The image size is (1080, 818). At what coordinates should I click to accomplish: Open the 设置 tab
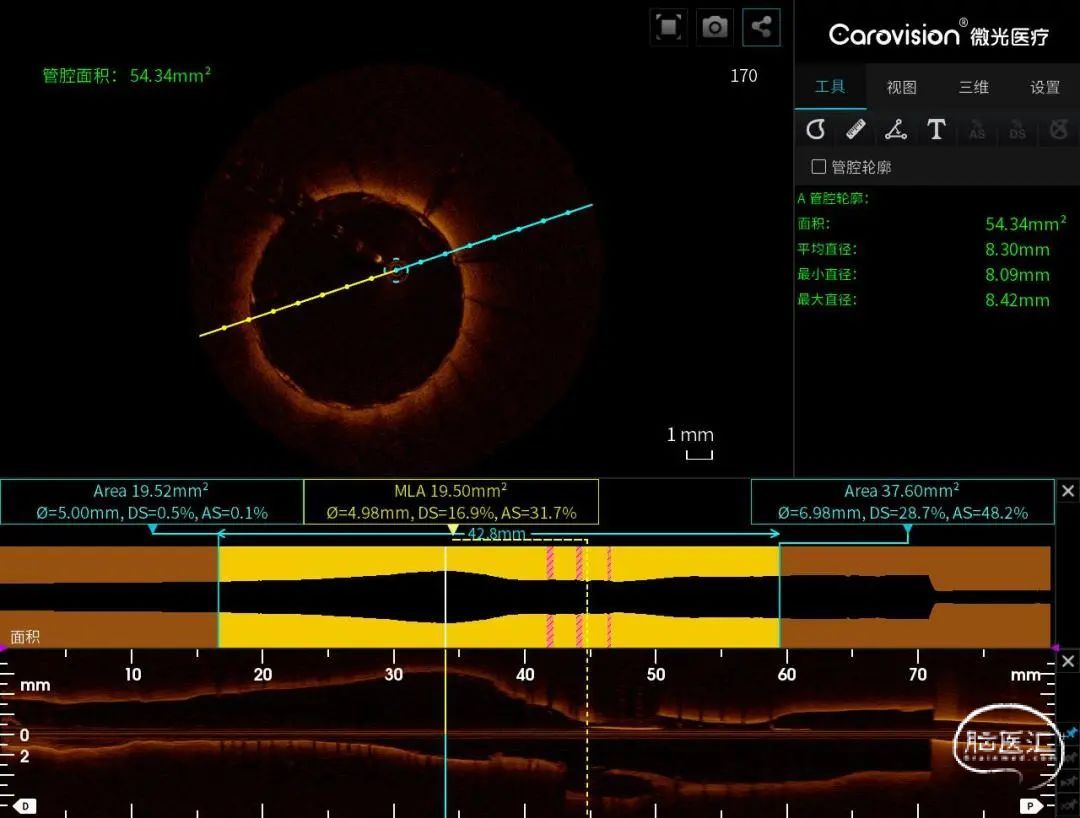tap(1045, 88)
